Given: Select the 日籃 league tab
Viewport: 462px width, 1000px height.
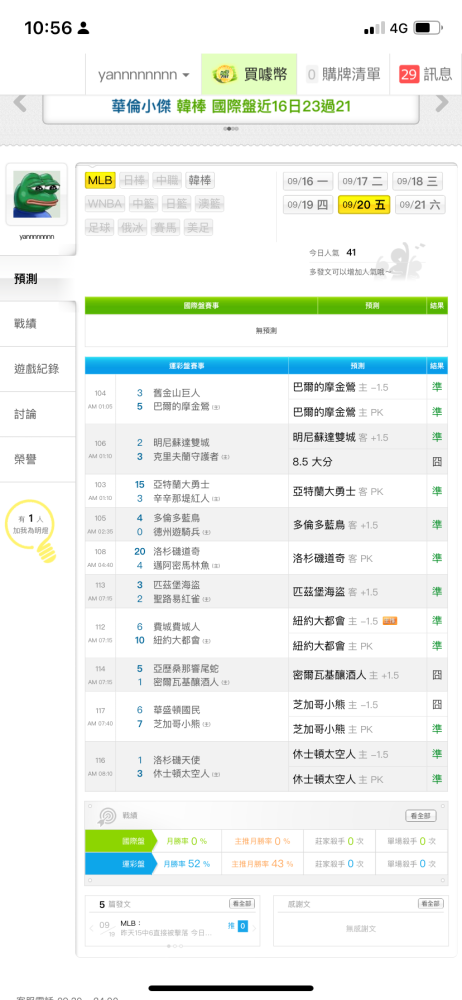Looking at the screenshot, I should click(176, 204).
